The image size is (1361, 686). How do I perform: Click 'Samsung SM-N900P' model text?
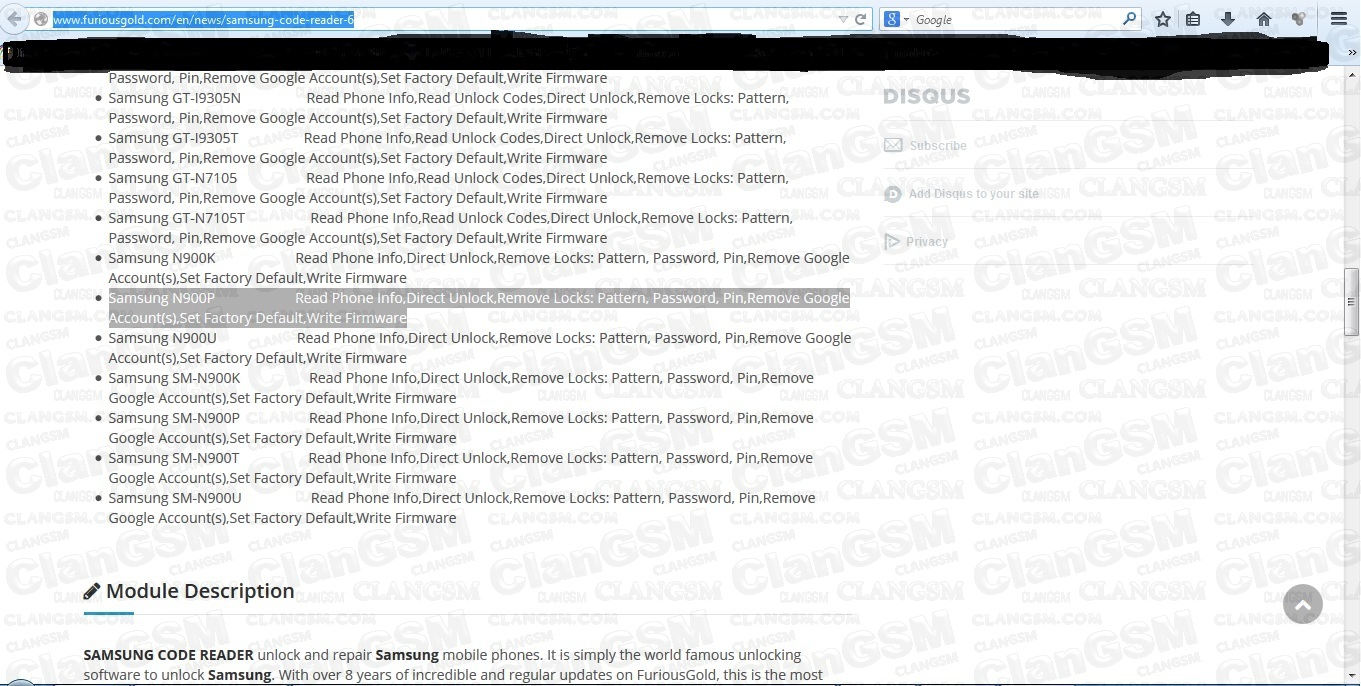[174, 418]
